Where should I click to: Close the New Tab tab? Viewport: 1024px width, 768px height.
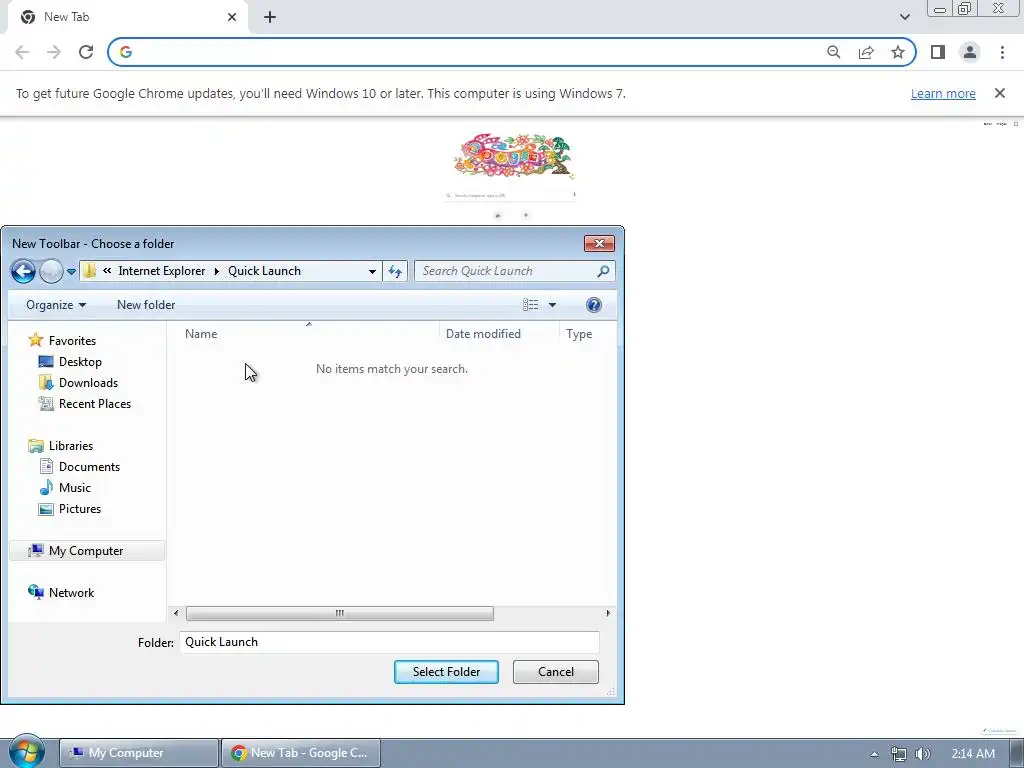(232, 17)
